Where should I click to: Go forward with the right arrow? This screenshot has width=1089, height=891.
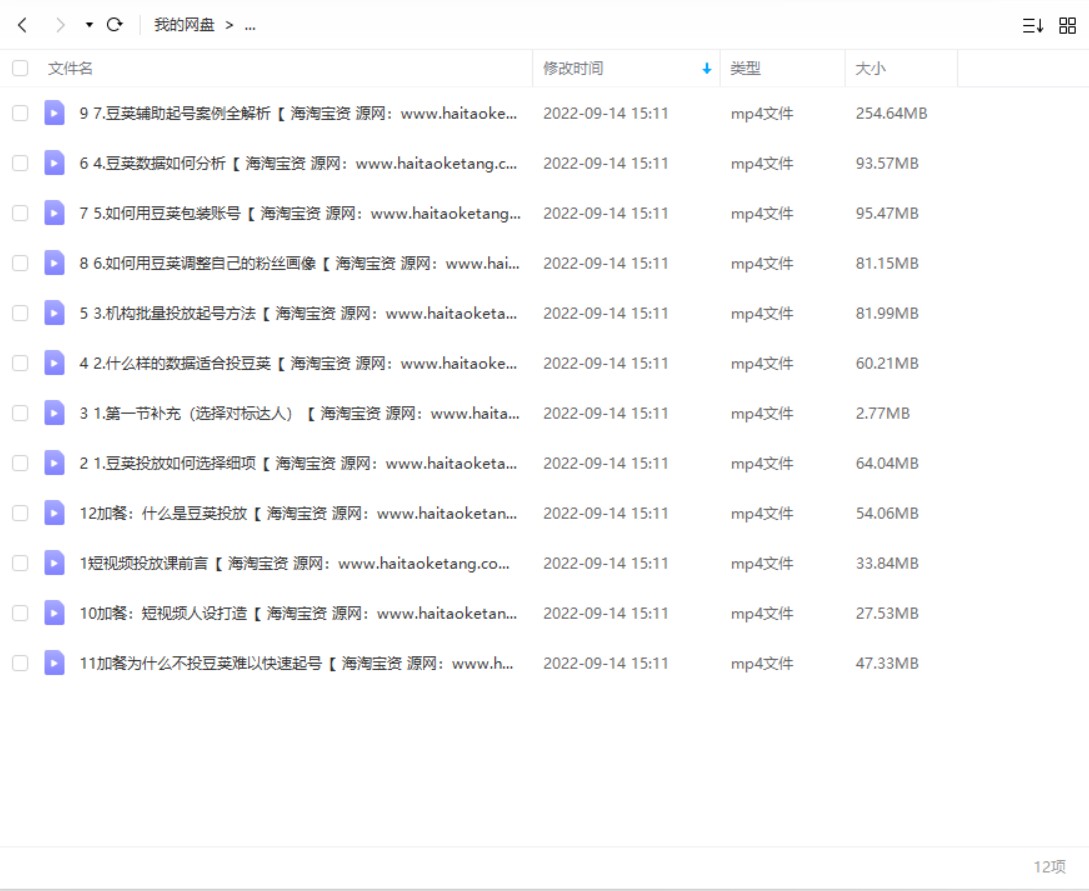(60, 26)
